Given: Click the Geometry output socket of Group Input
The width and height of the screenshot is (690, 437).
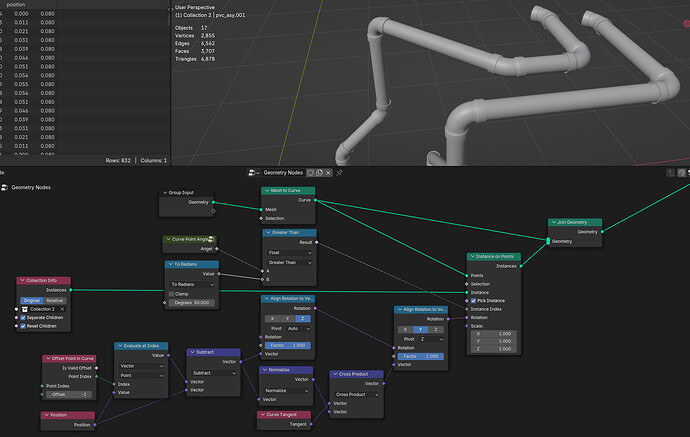Looking at the screenshot, I should pyautogui.click(x=213, y=202).
